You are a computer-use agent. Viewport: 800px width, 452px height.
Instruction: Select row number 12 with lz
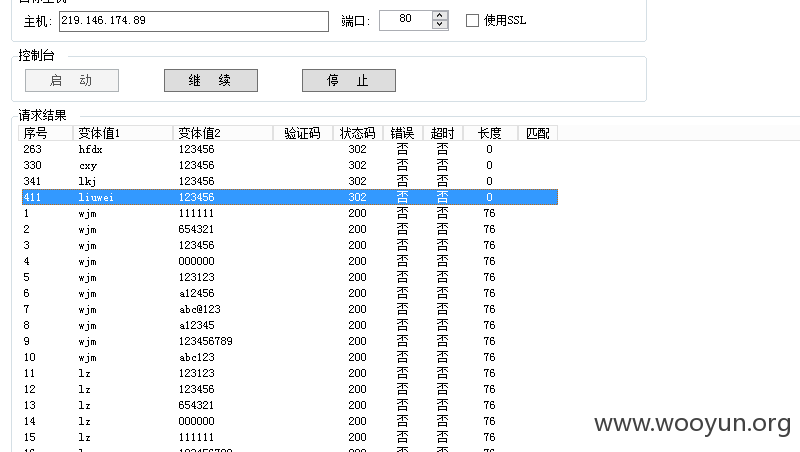[x=290, y=389]
